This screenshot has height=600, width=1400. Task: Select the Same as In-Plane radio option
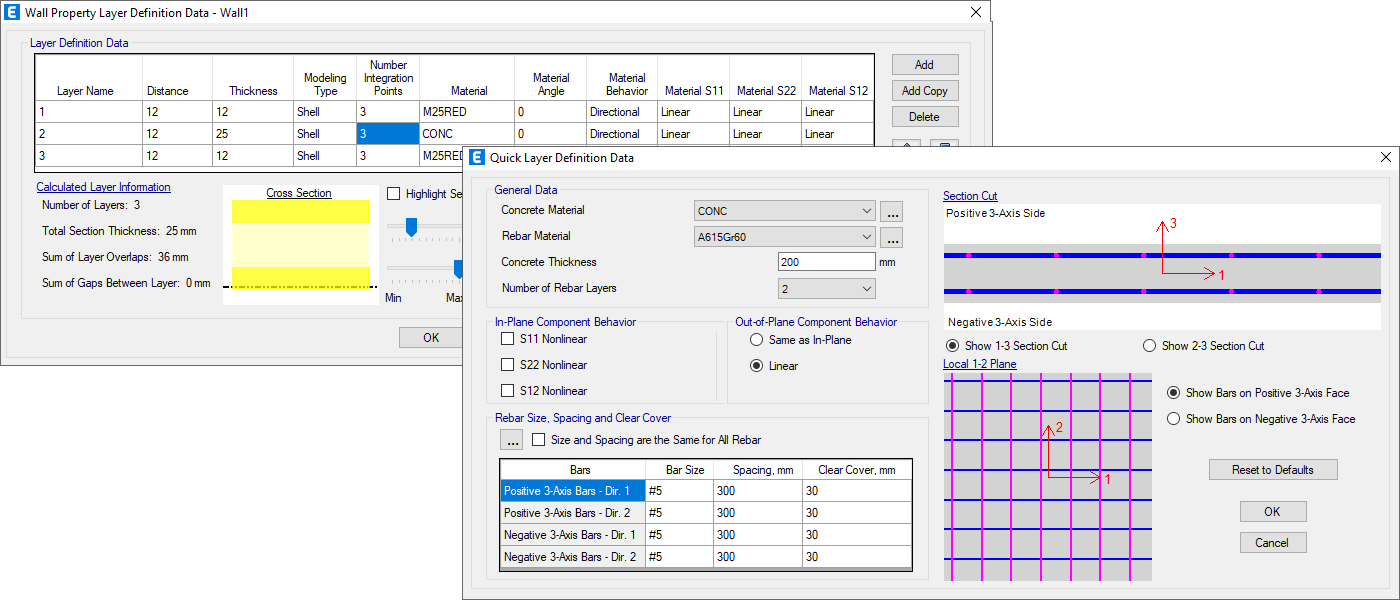[757, 340]
